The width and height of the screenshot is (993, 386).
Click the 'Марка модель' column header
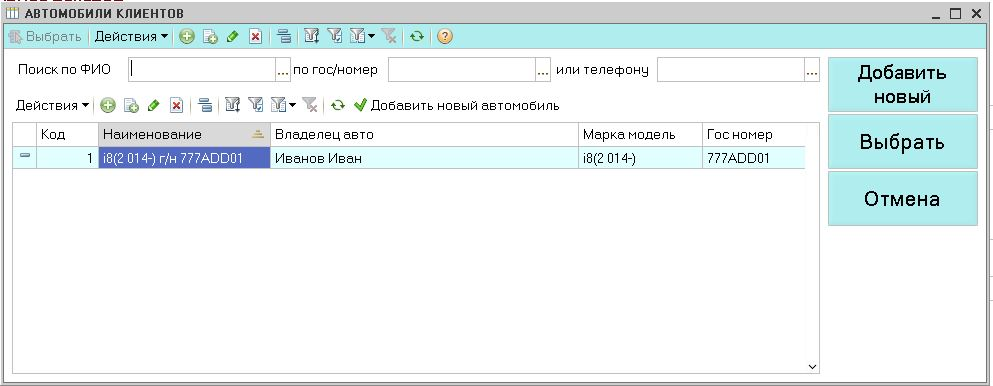pos(640,134)
